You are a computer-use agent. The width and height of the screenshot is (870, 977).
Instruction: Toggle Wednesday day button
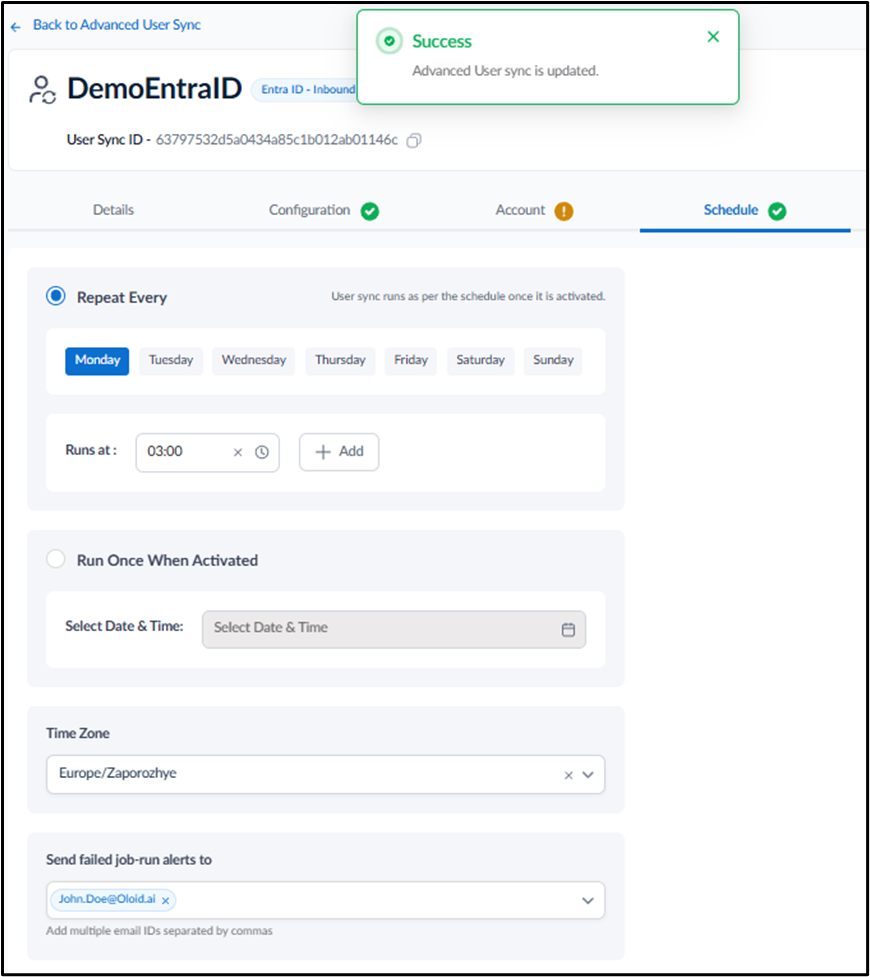click(254, 361)
